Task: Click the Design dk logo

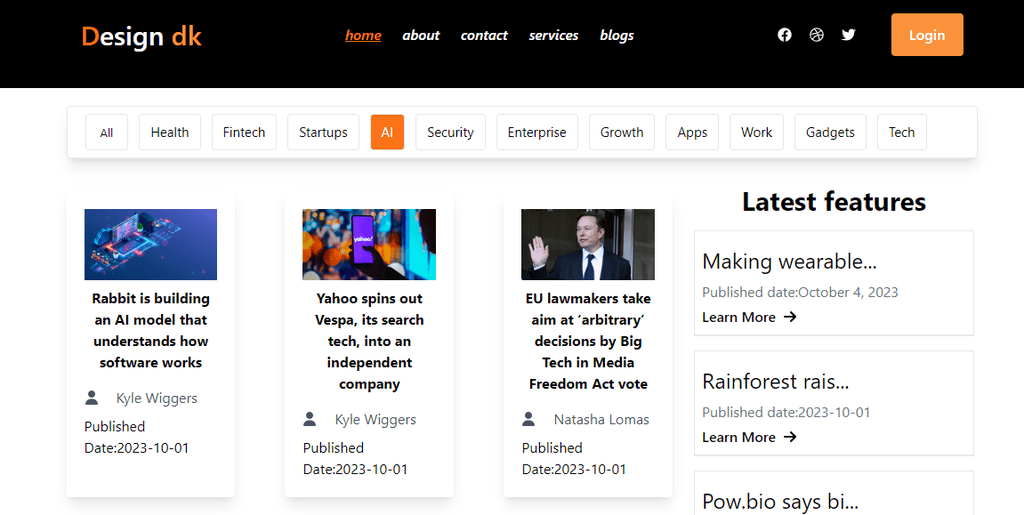Action: 142,36
